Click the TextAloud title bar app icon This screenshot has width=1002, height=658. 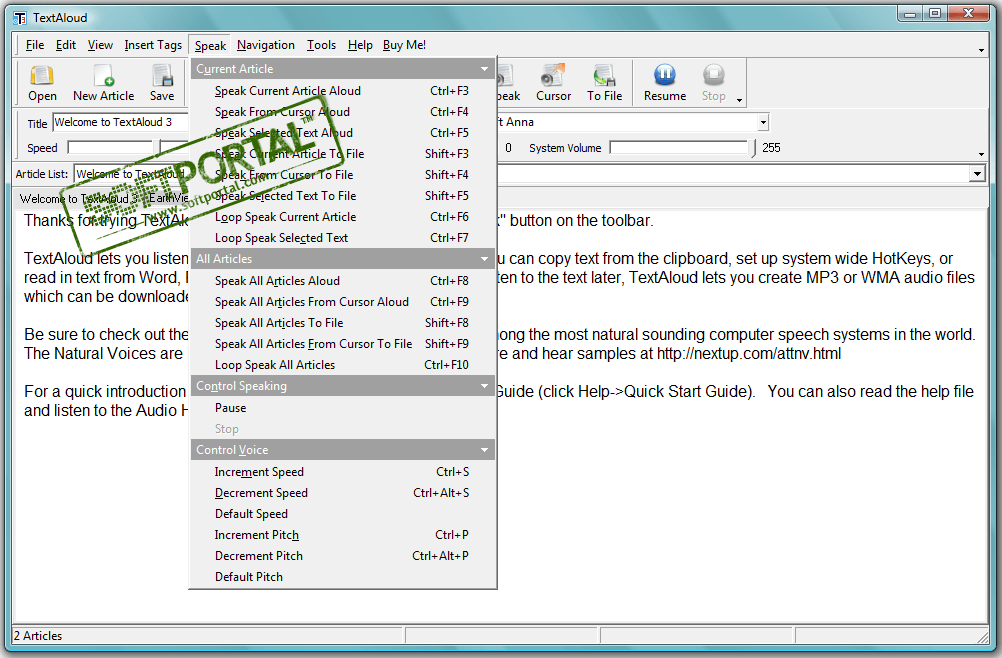coord(20,18)
